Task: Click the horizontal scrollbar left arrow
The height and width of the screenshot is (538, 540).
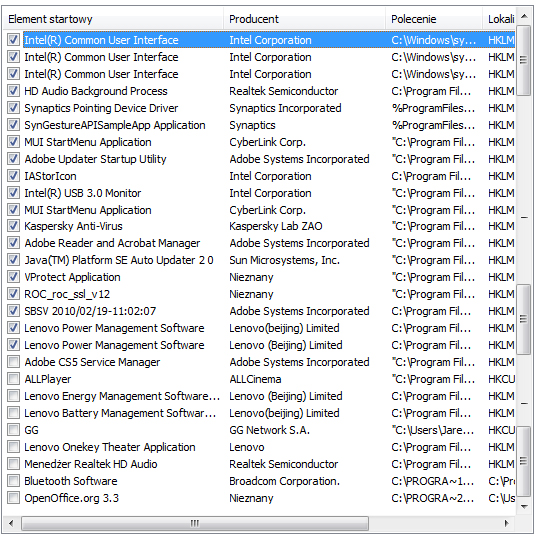Action: point(11,523)
